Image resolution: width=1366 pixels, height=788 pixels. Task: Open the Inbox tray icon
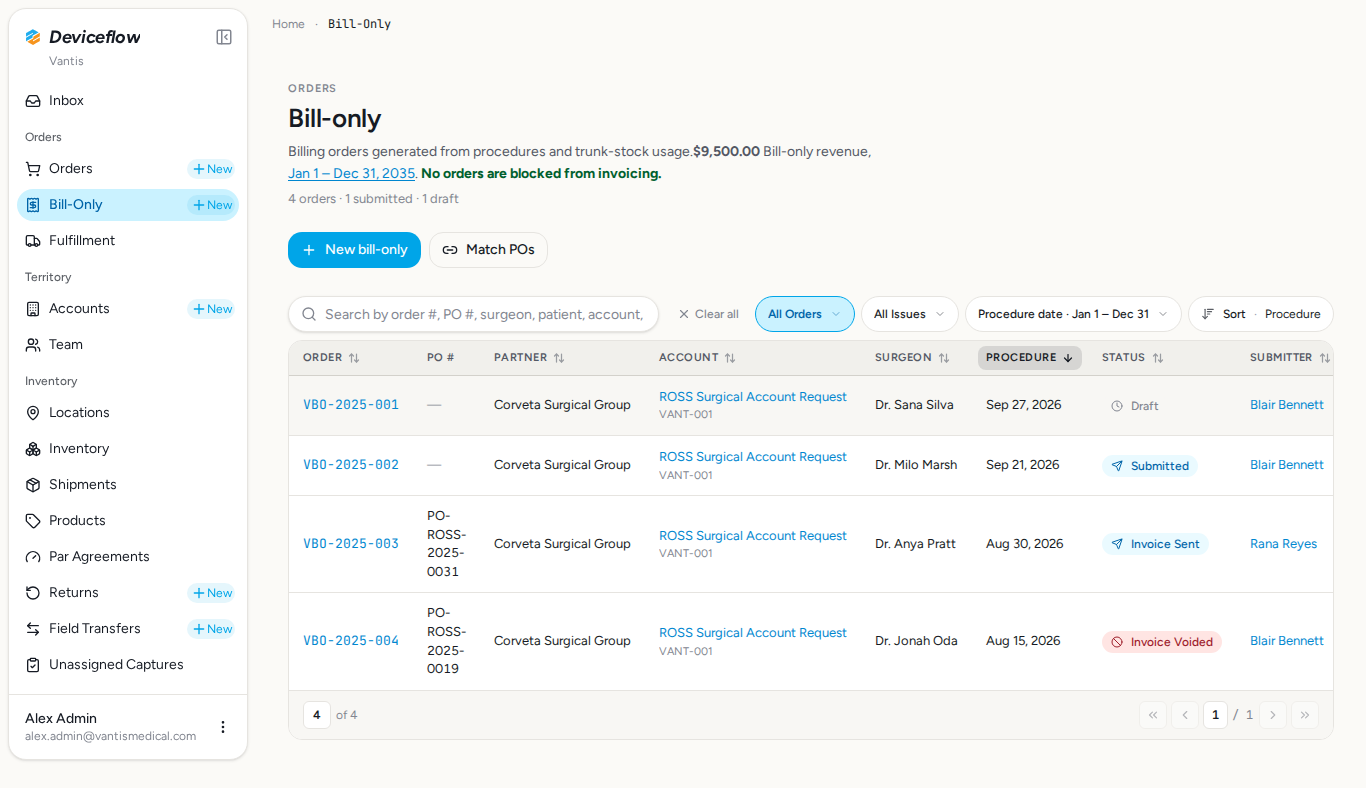click(x=33, y=101)
